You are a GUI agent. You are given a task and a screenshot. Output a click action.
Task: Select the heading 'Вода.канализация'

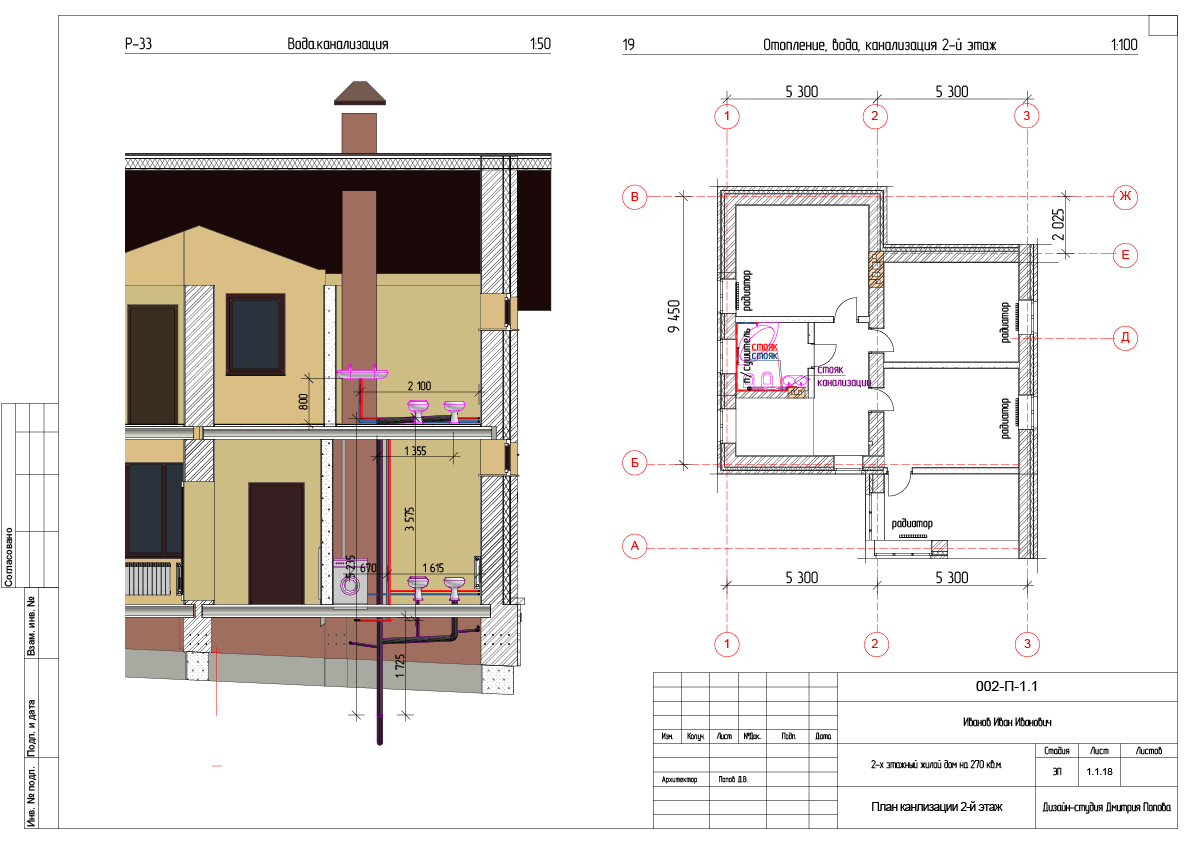coord(338,43)
